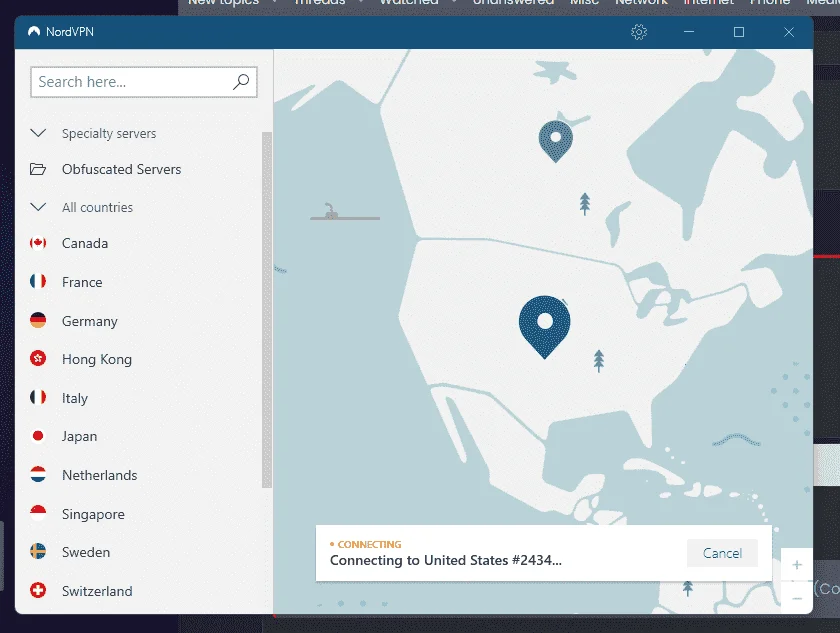Select Canada from country list
The image size is (840, 633).
pyautogui.click(x=85, y=243)
